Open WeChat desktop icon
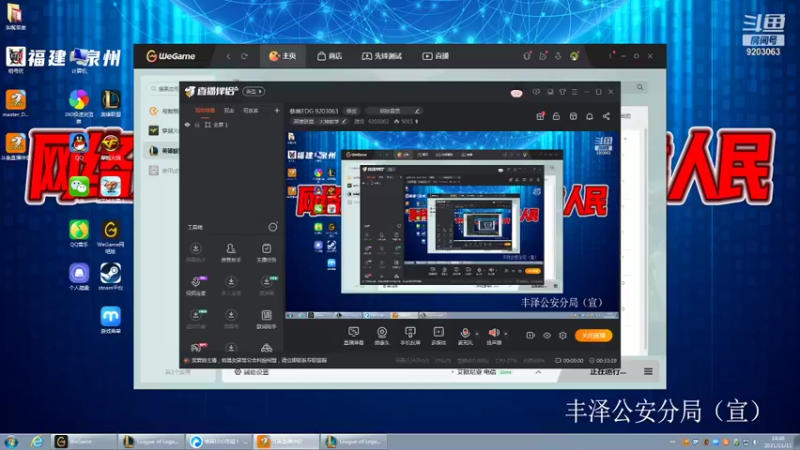Viewport: 800px width, 450px height. (79, 187)
